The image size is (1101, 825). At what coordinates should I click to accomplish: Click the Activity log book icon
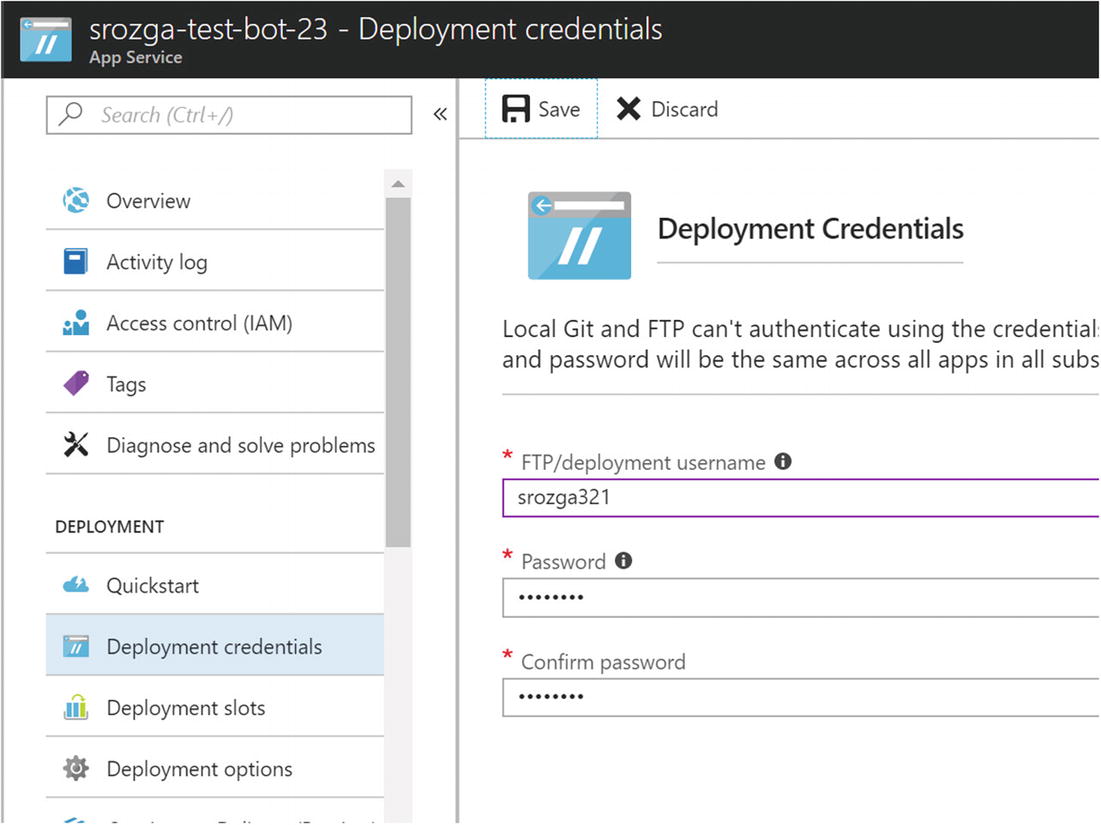pos(76,262)
